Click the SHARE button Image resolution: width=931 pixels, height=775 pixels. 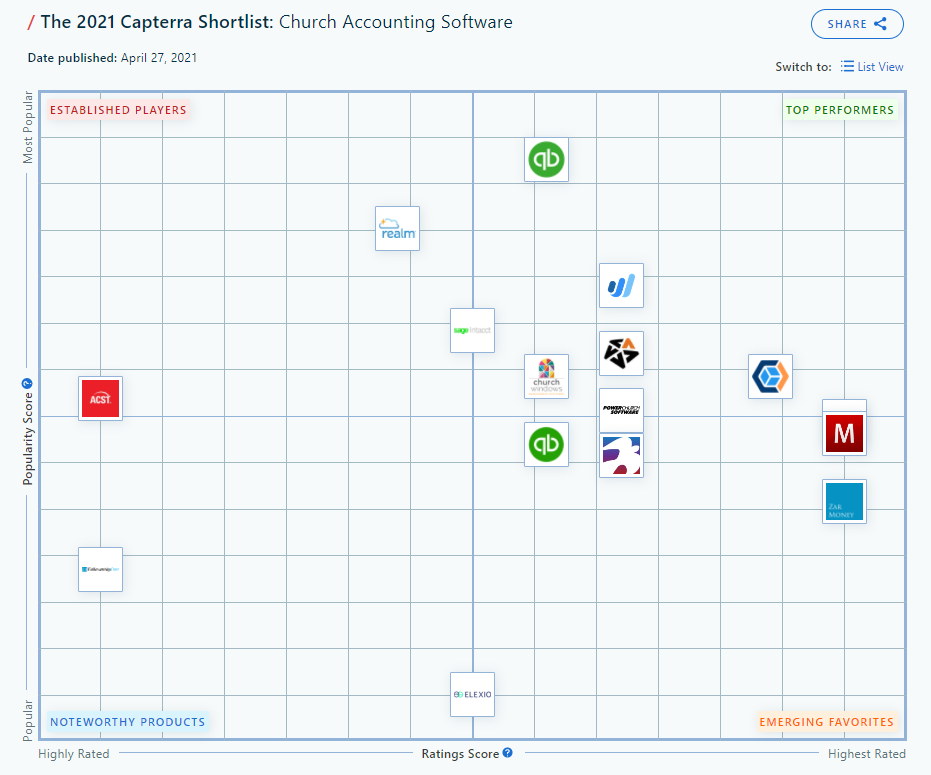click(x=857, y=24)
